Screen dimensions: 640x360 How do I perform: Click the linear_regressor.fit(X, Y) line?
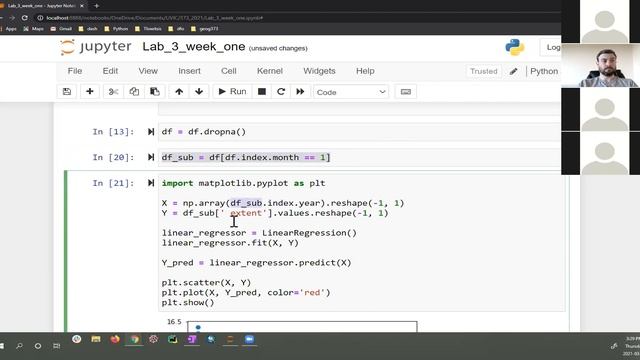tap(230, 243)
